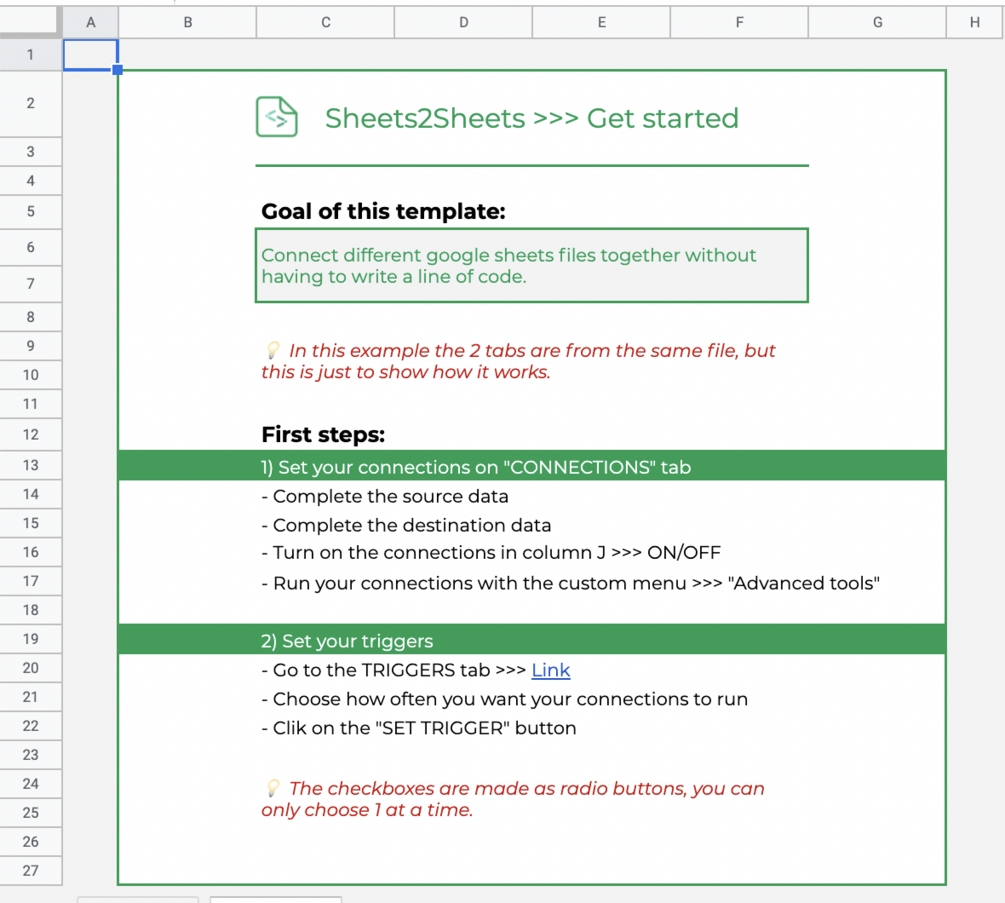
Task: Select column H header
Action: 975,22
